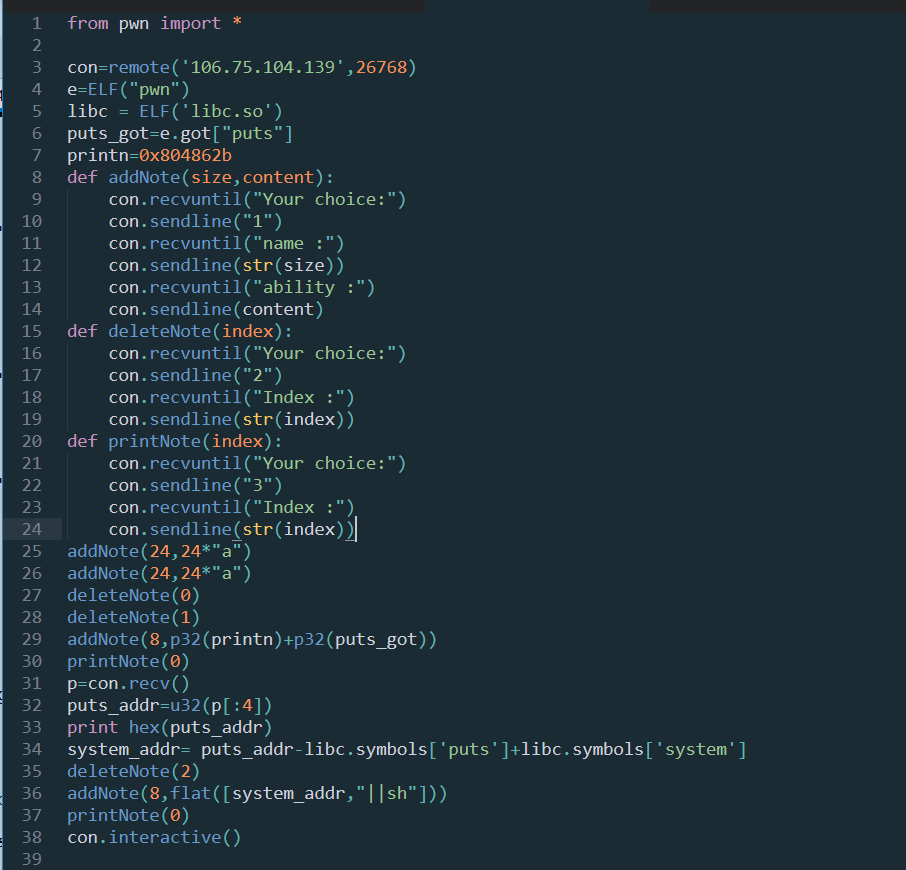Viewport: 906px width, 870px height.
Task: Click line number 15 in gutter
Action: (32, 332)
